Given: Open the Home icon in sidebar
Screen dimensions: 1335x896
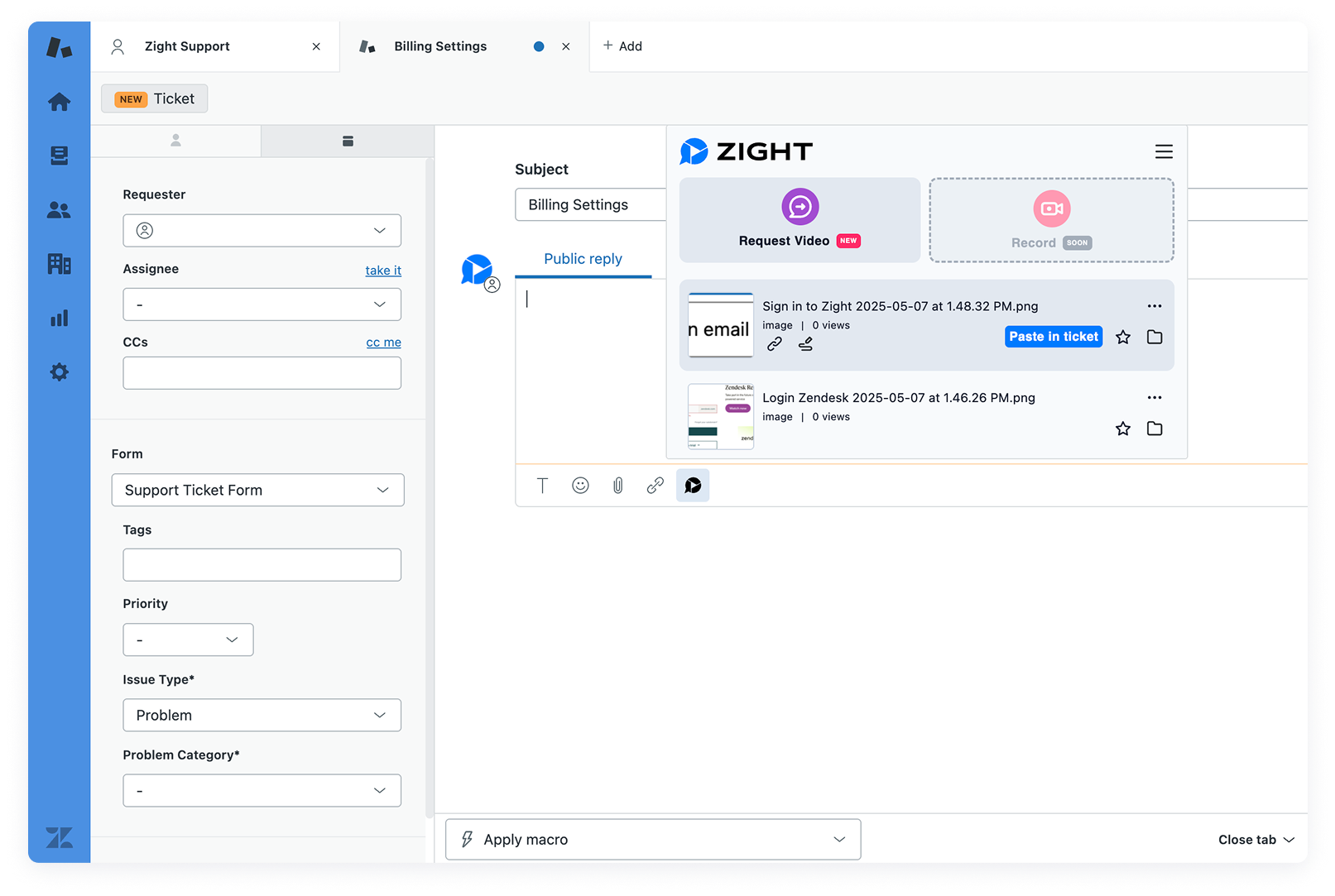Looking at the screenshot, I should point(59,102).
